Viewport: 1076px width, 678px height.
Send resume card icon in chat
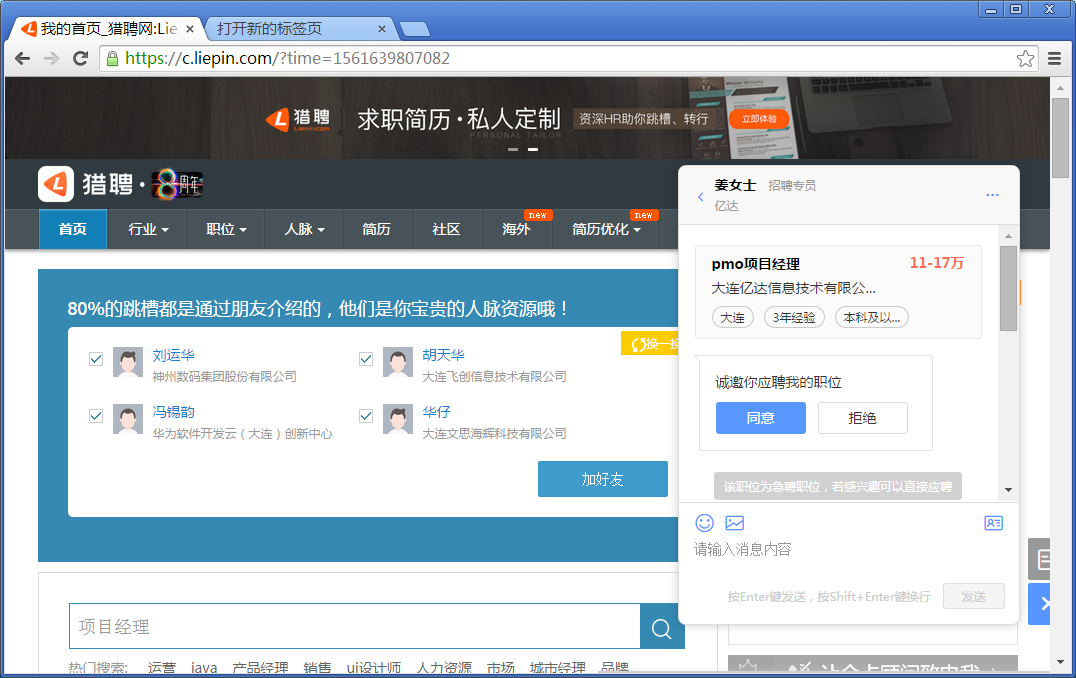pyautogui.click(x=993, y=523)
